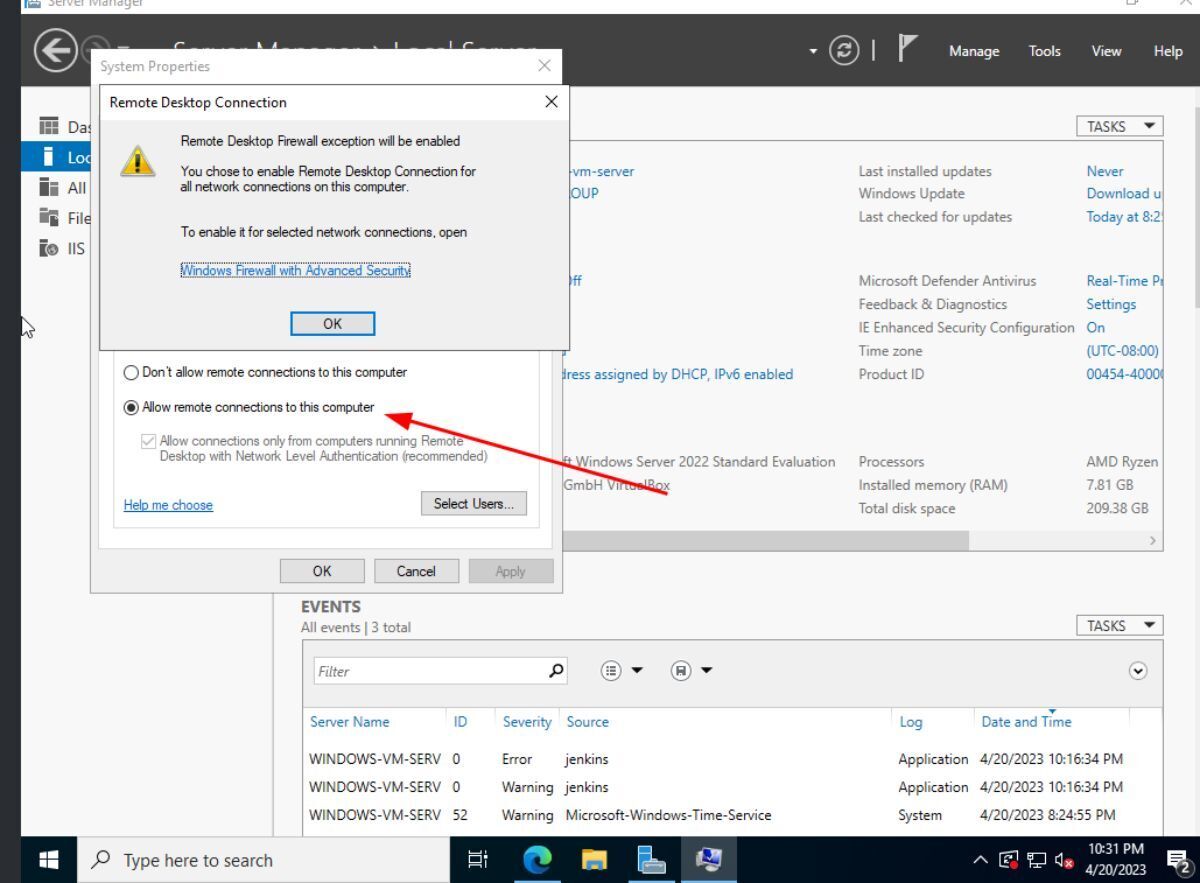
Task: Open Microsoft Edge from the taskbar
Action: (538, 860)
